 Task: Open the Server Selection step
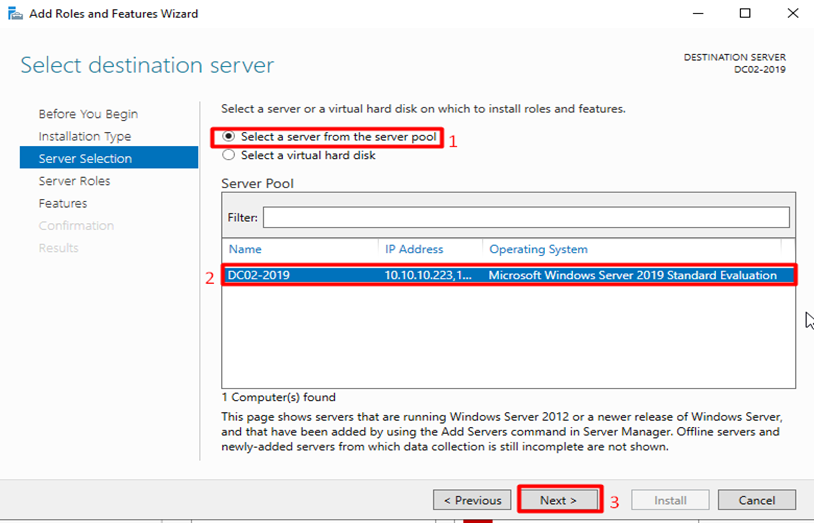(85, 158)
